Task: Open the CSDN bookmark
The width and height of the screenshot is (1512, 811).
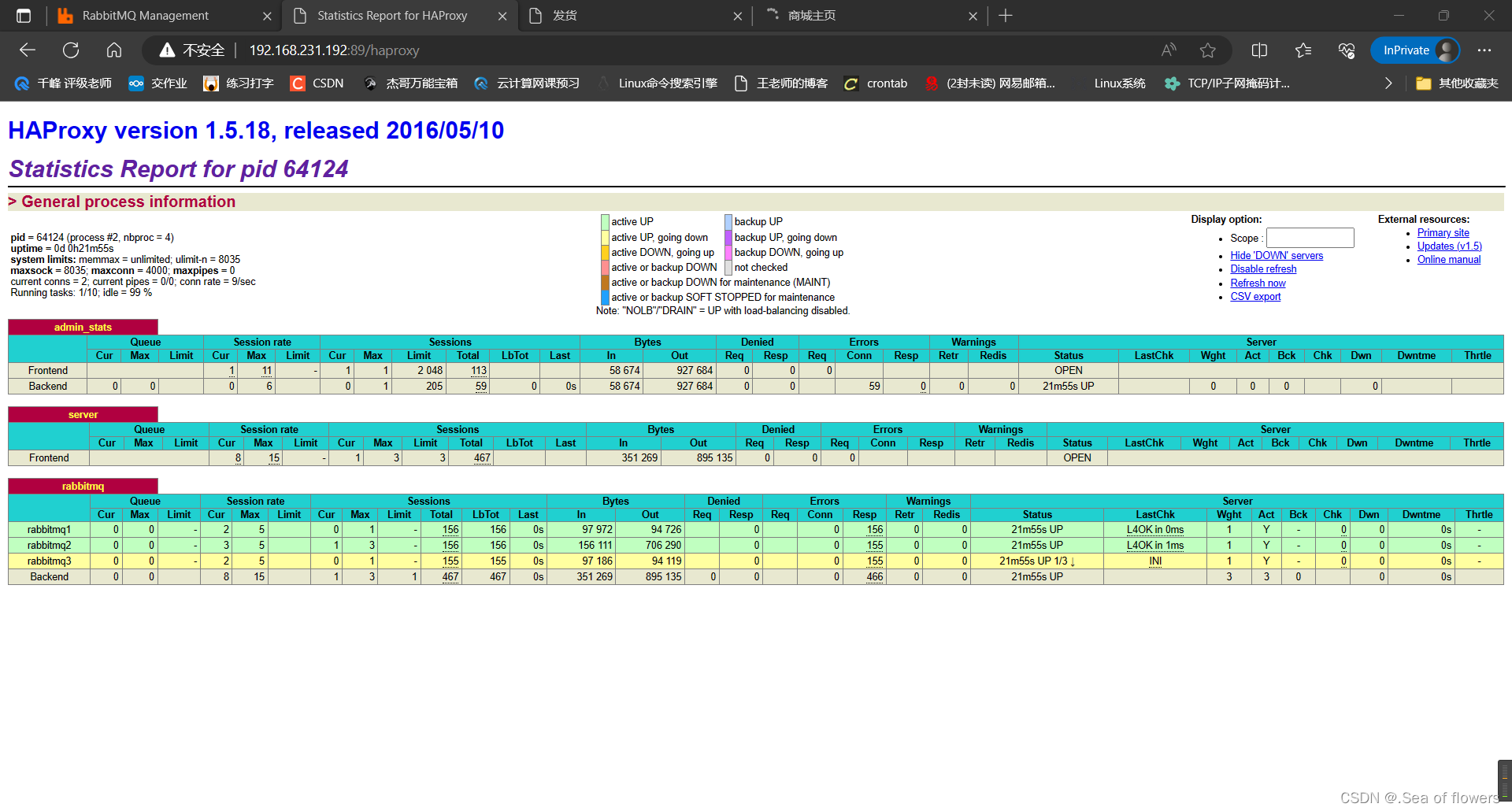Action: click(317, 83)
